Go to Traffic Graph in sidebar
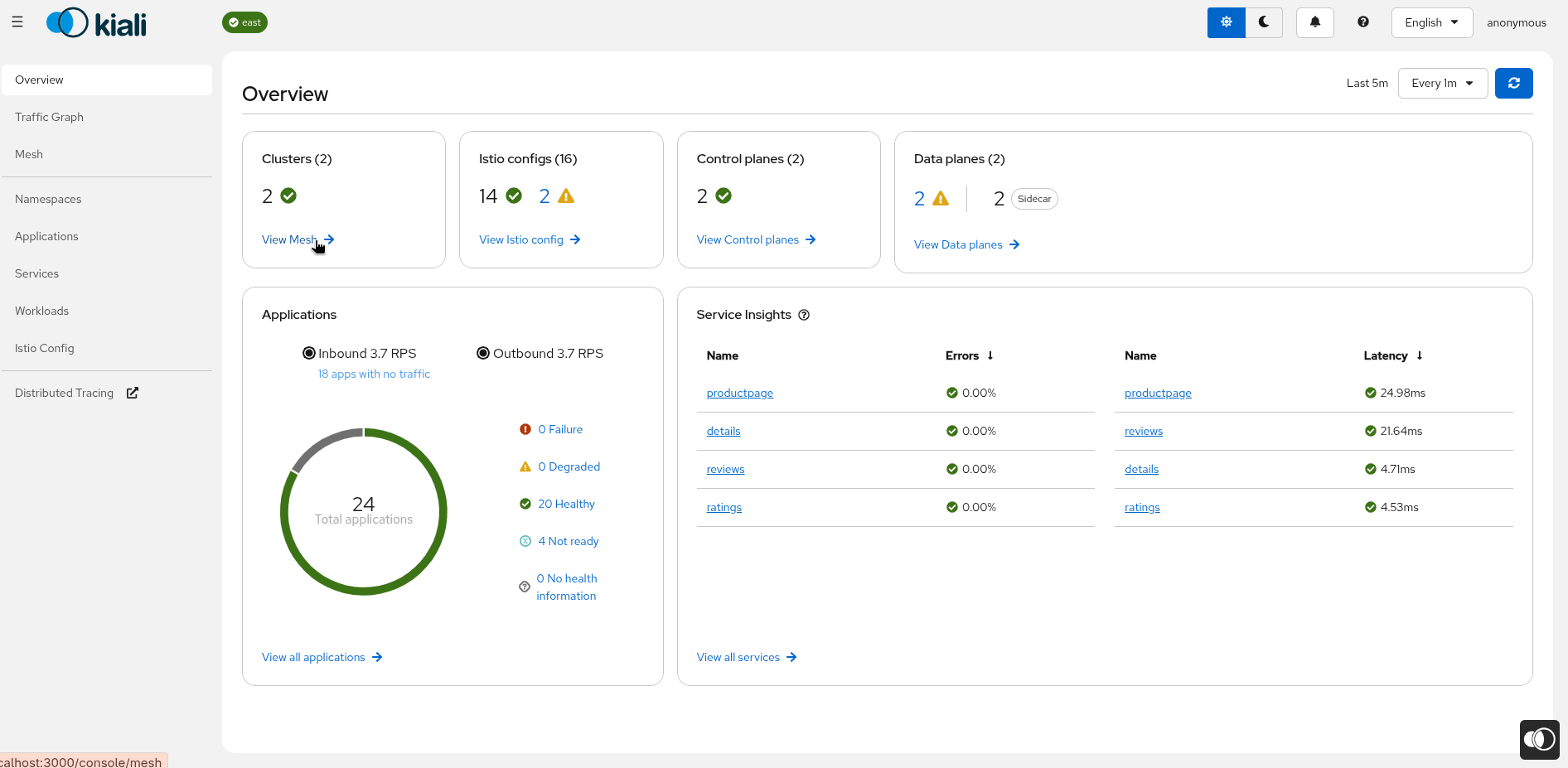Viewport: 1568px width, 768px height. pyautogui.click(x=49, y=117)
